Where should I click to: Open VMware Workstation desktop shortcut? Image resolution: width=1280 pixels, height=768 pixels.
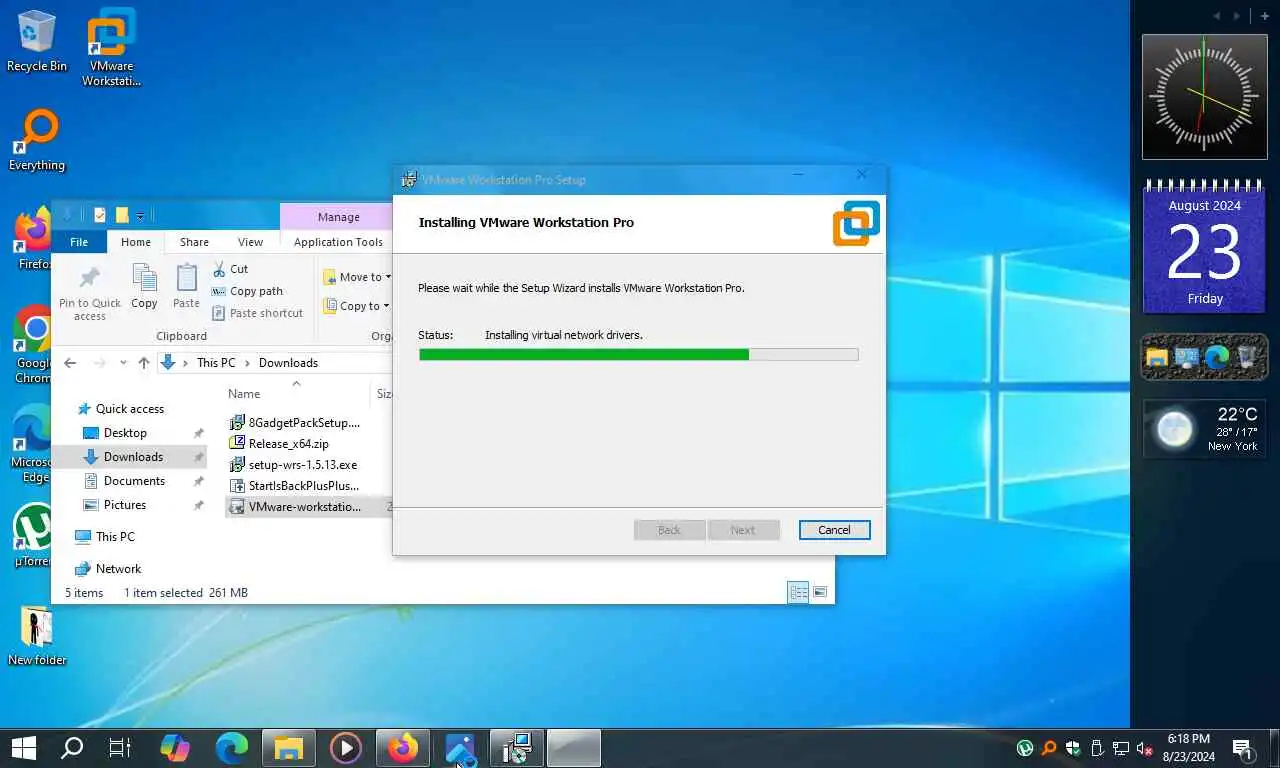[111, 47]
